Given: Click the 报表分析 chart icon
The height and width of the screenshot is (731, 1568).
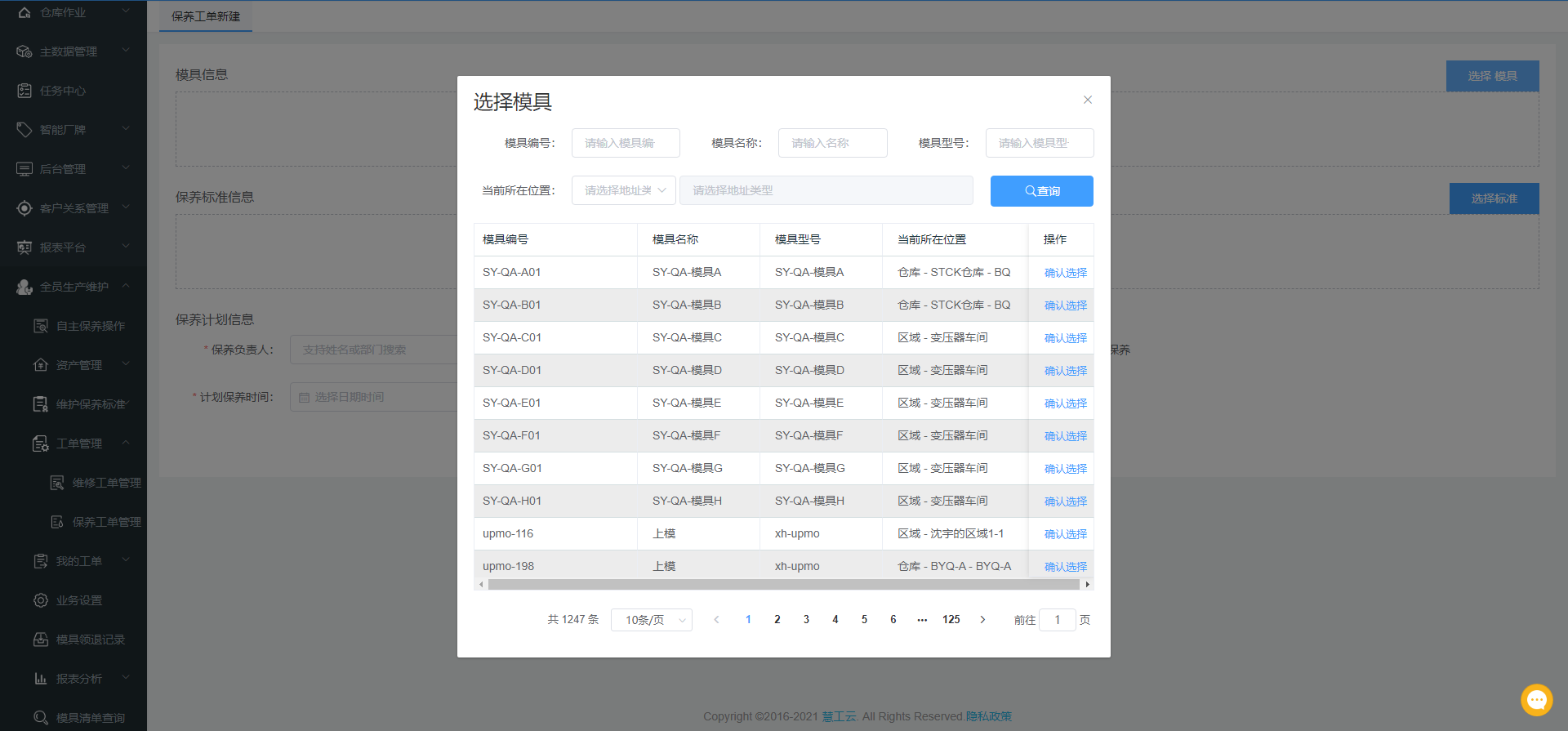Looking at the screenshot, I should coord(41,679).
